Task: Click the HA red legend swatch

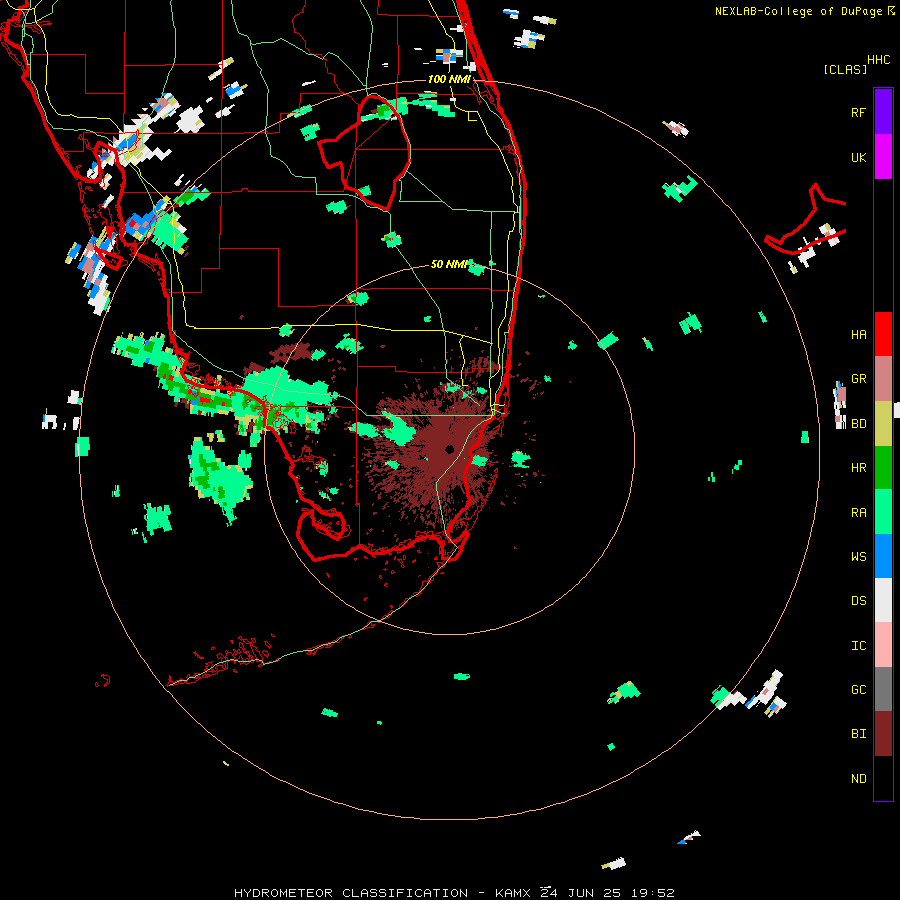Action: click(883, 334)
